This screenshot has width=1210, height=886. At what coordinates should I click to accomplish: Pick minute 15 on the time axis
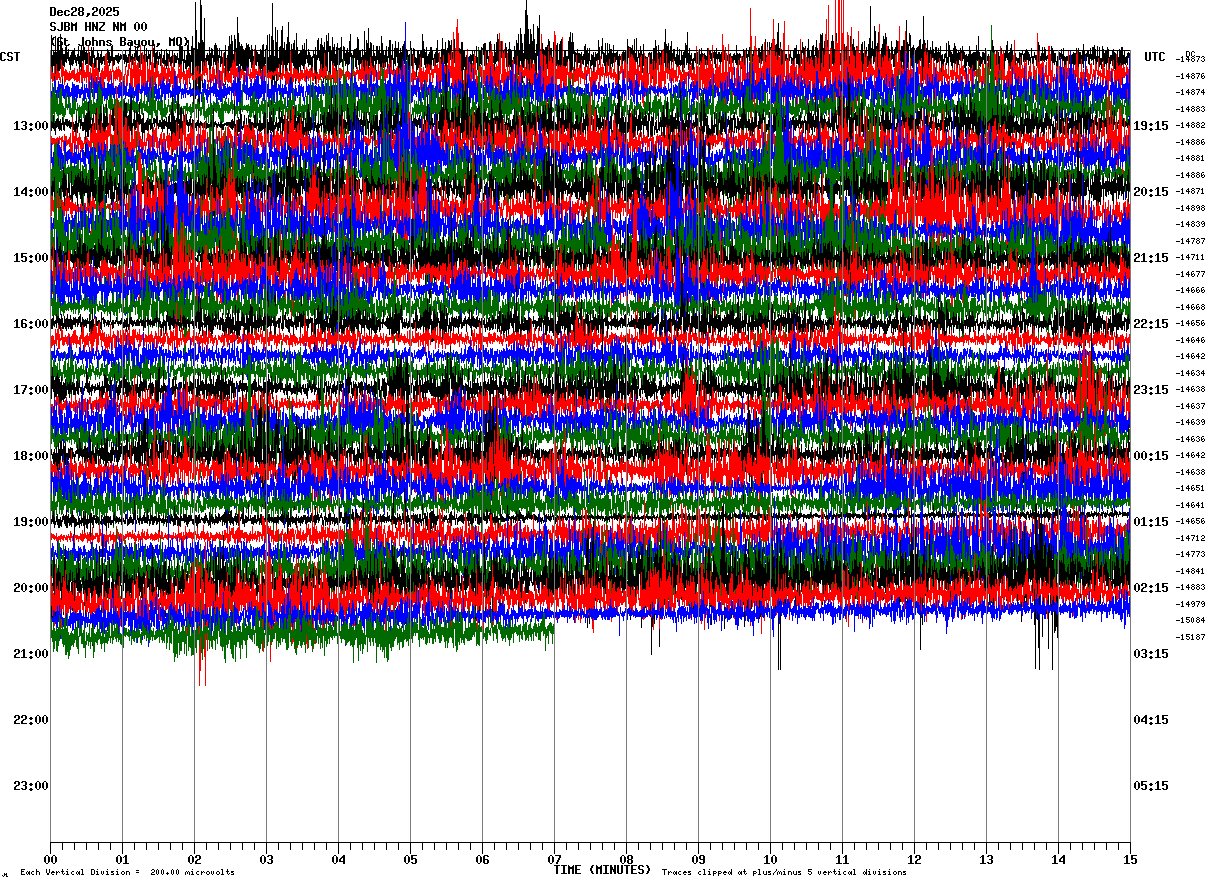pyautogui.click(x=1130, y=859)
